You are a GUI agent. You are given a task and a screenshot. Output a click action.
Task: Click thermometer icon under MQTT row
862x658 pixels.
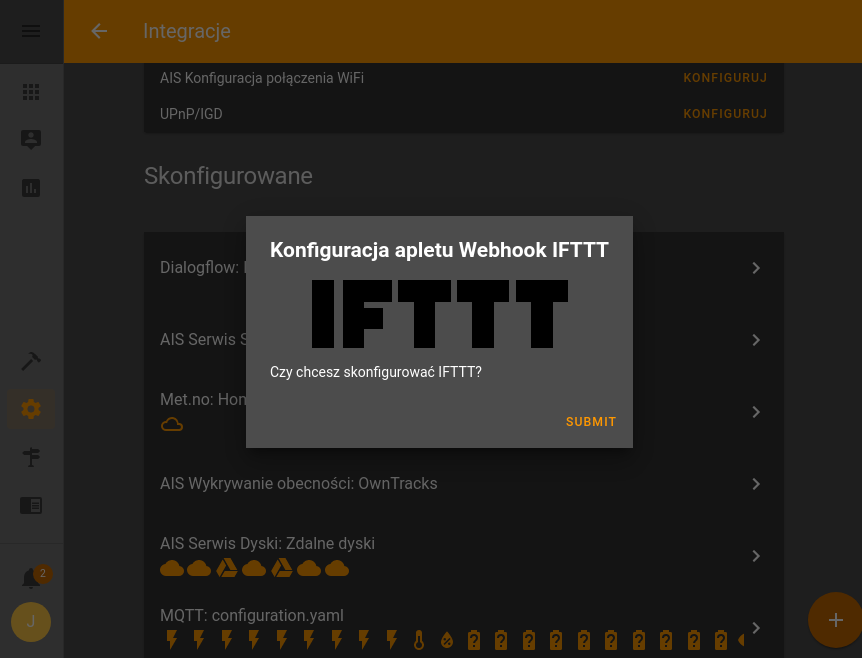419,640
